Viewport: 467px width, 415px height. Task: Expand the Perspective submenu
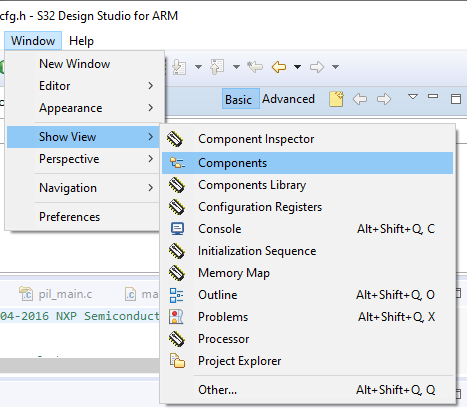tap(83, 159)
